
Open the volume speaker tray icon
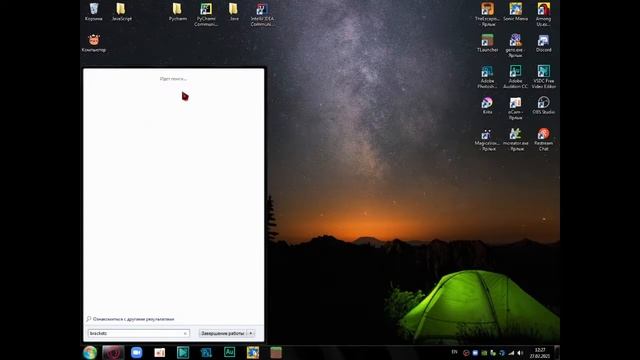(x=520, y=353)
